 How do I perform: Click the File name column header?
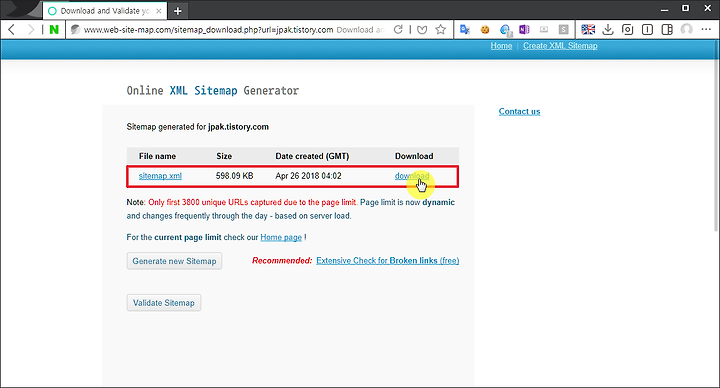coord(158,156)
